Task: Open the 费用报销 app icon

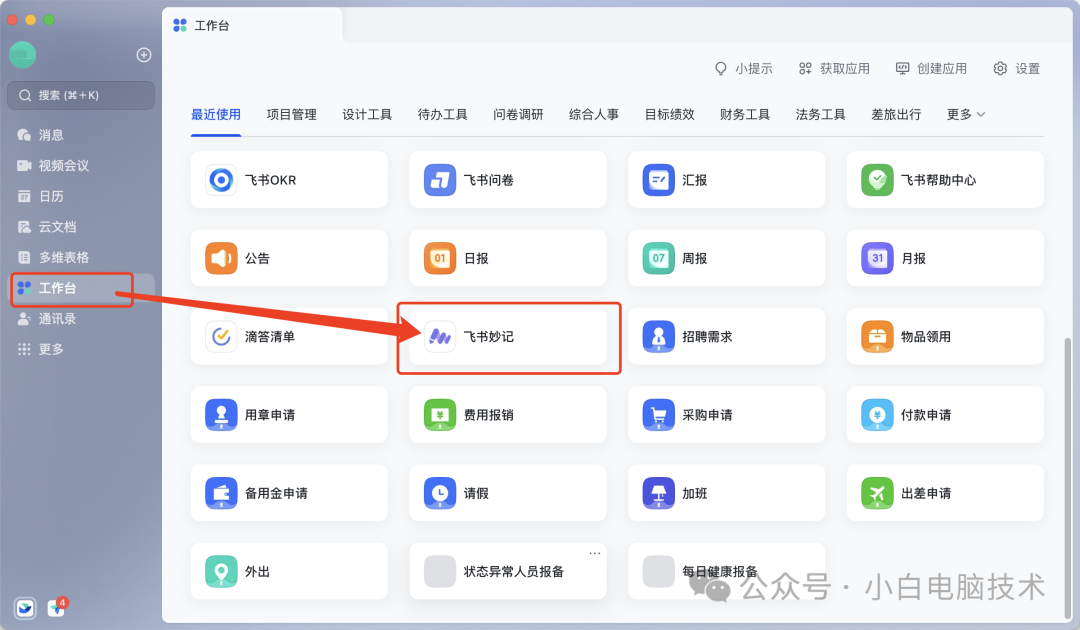Action: click(439, 415)
